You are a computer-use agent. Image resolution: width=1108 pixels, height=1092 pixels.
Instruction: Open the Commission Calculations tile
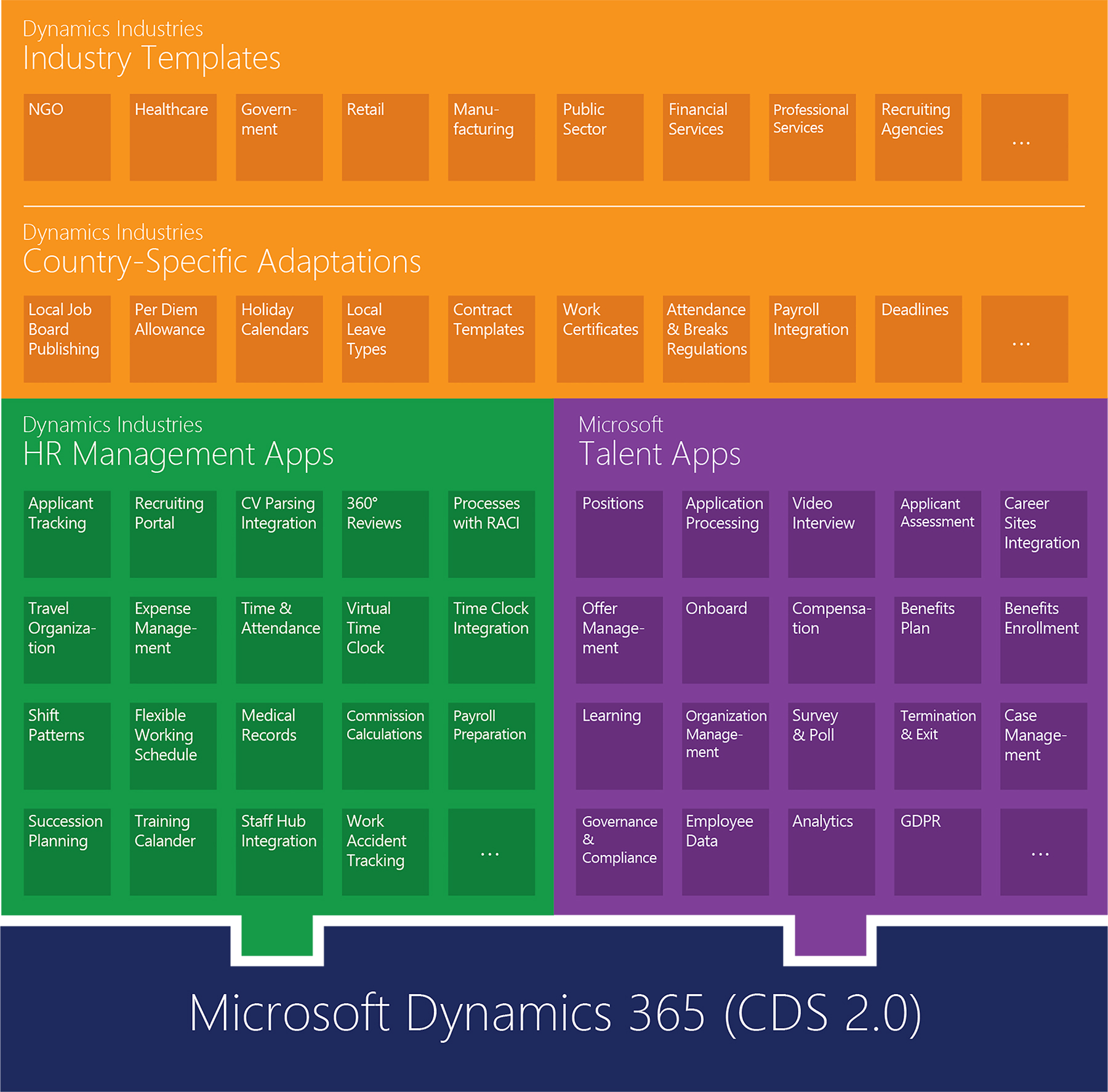coord(385,747)
